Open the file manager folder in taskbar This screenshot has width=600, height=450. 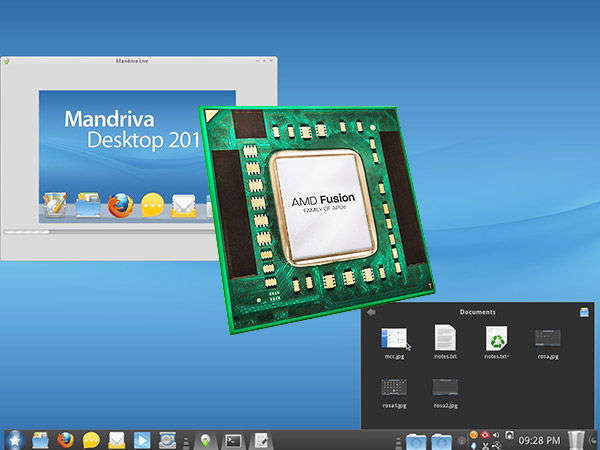click(x=41, y=439)
